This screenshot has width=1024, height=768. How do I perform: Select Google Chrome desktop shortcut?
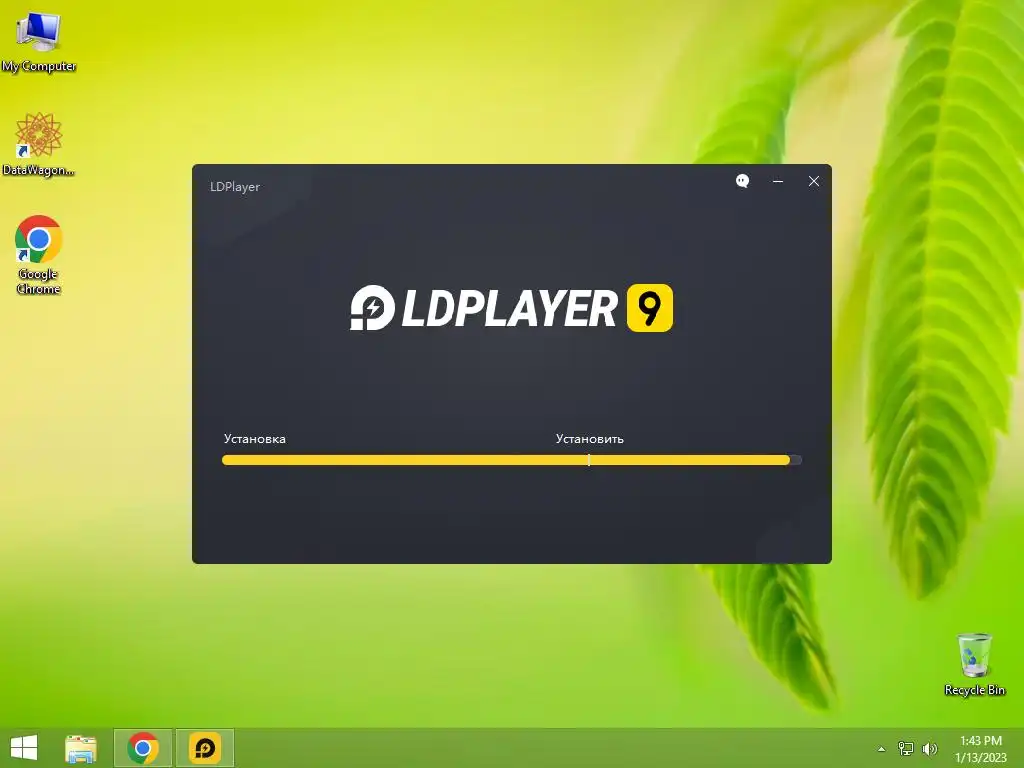[39, 255]
